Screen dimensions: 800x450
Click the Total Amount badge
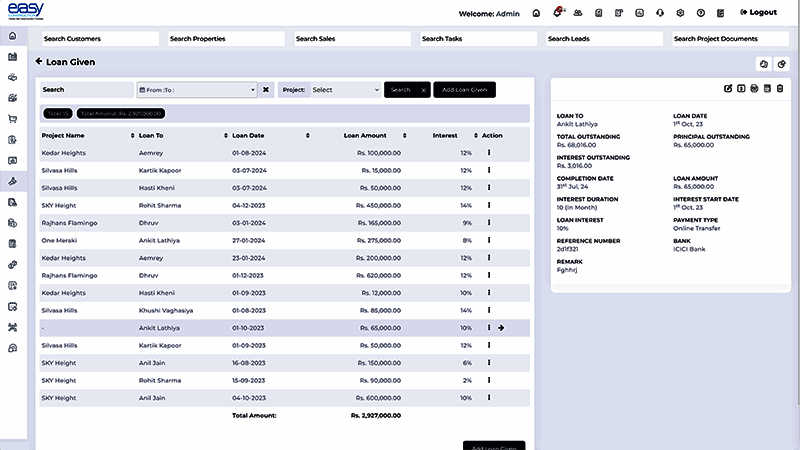click(121, 113)
